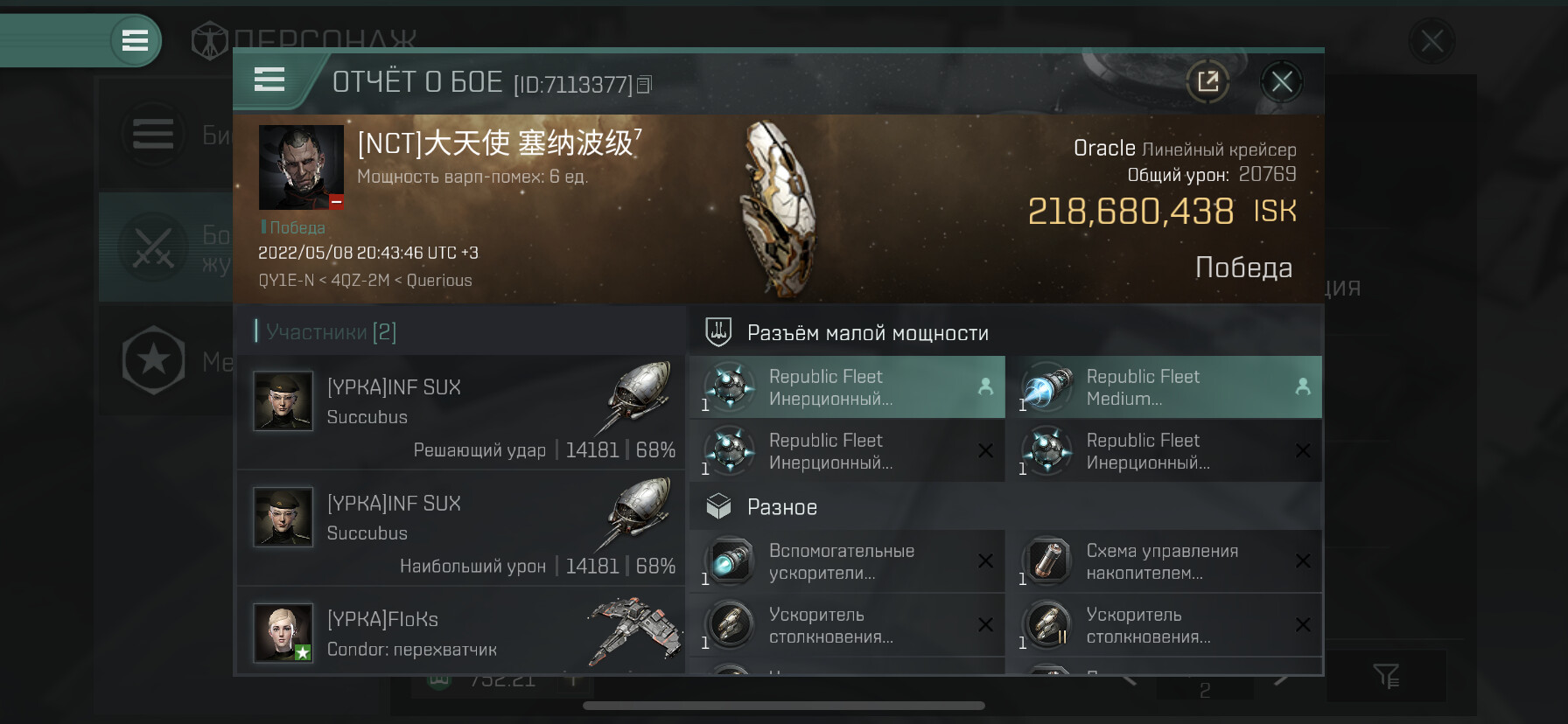Open the battle report hamburger menu

[269, 80]
